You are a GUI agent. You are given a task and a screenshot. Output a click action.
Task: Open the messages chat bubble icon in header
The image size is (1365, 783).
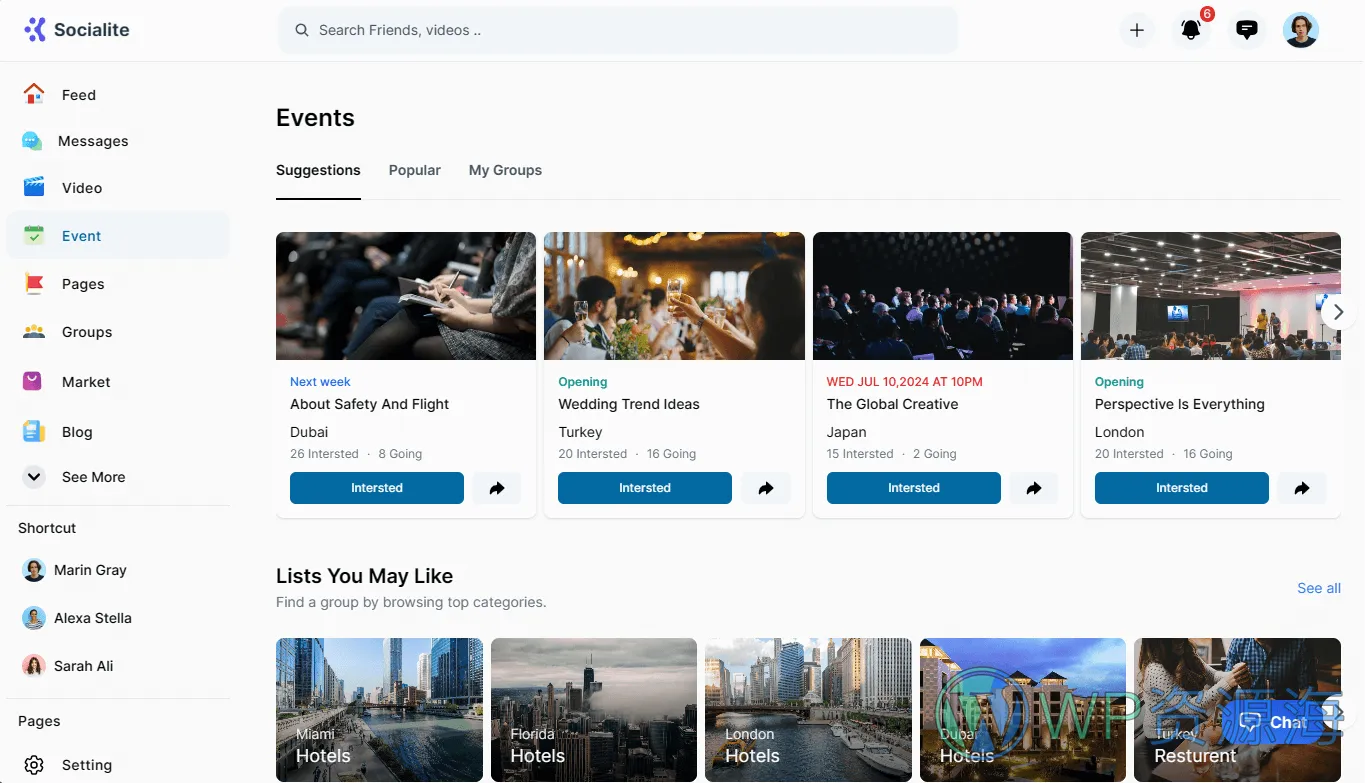(x=1246, y=30)
